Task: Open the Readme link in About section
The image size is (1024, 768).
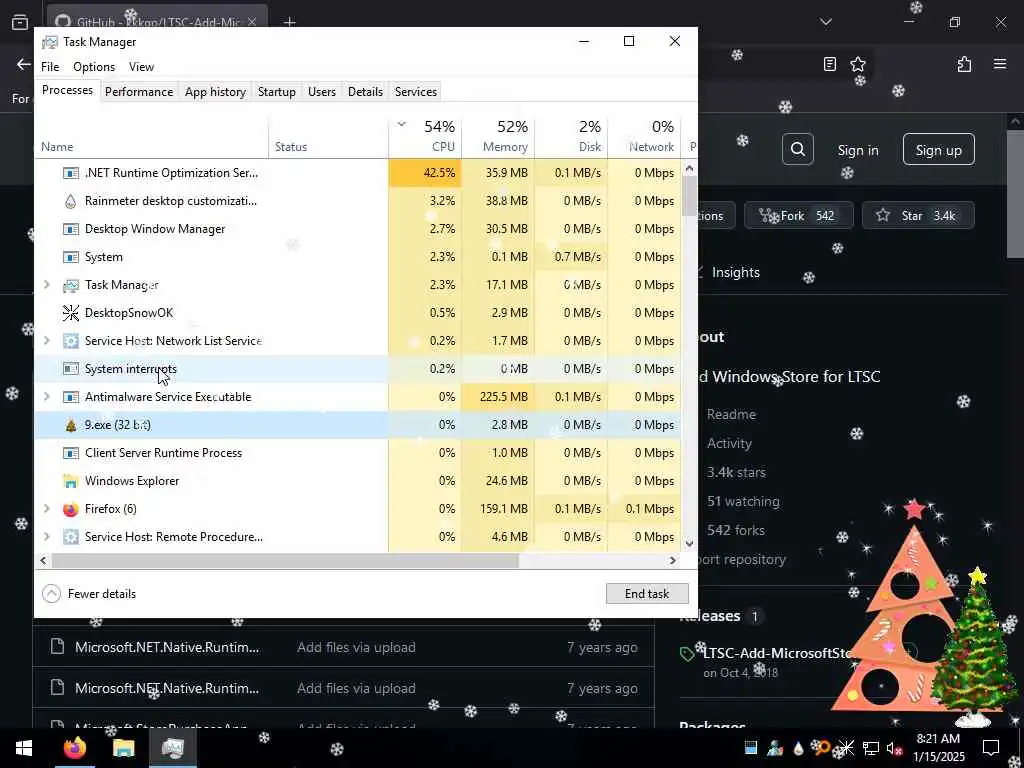Action: [x=731, y=414]
